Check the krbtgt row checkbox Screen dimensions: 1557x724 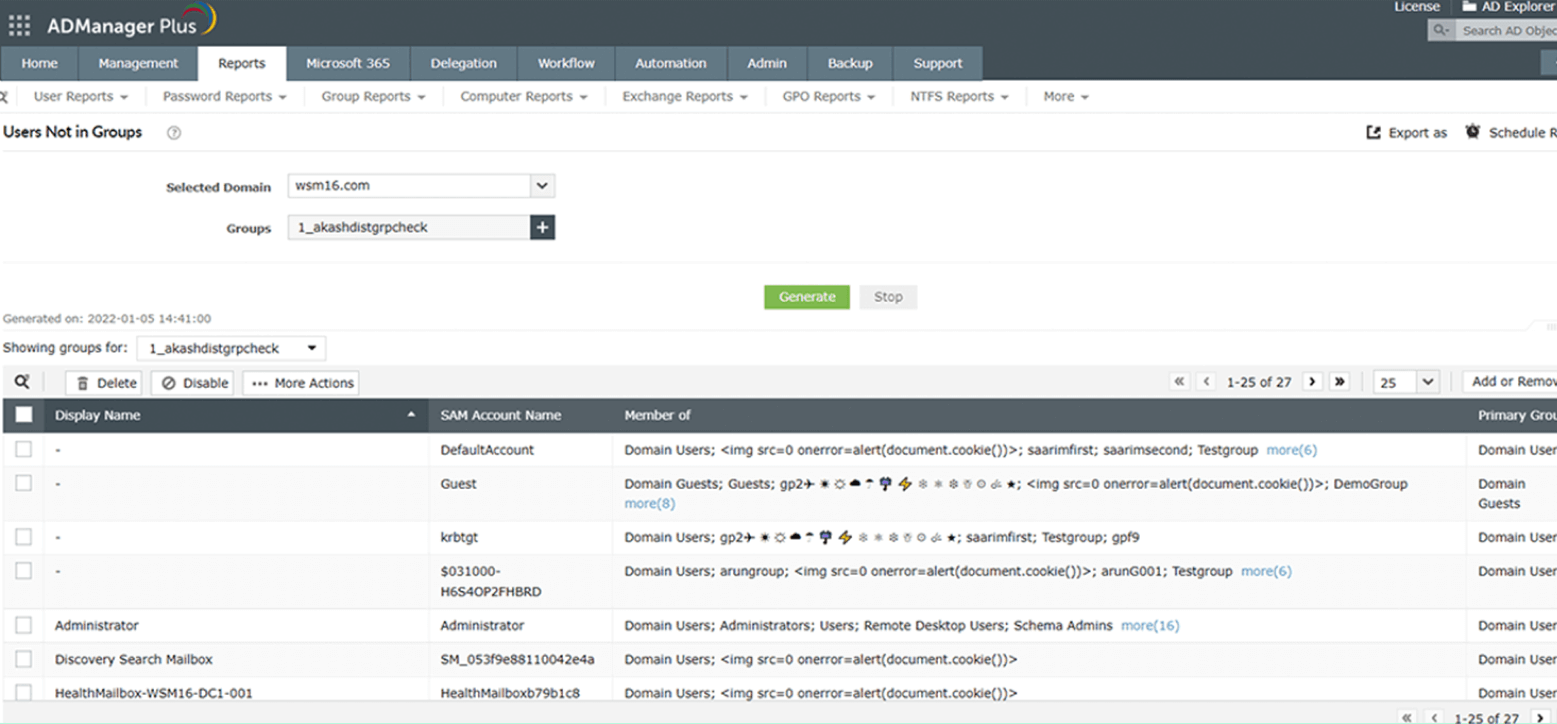pos(24,538)
